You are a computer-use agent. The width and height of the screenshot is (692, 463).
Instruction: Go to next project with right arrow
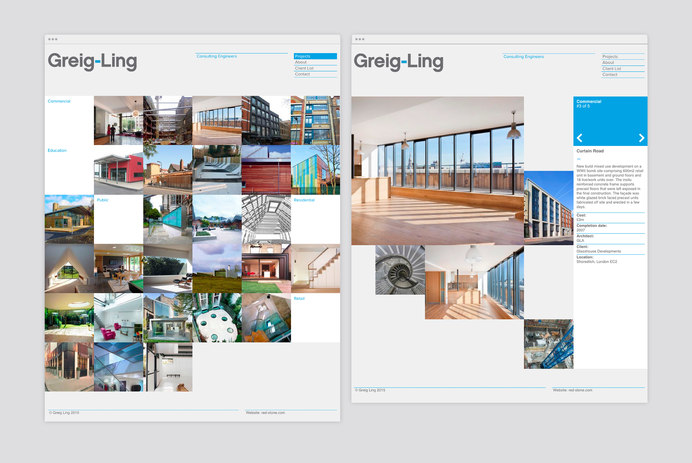[x=641, y=138]
